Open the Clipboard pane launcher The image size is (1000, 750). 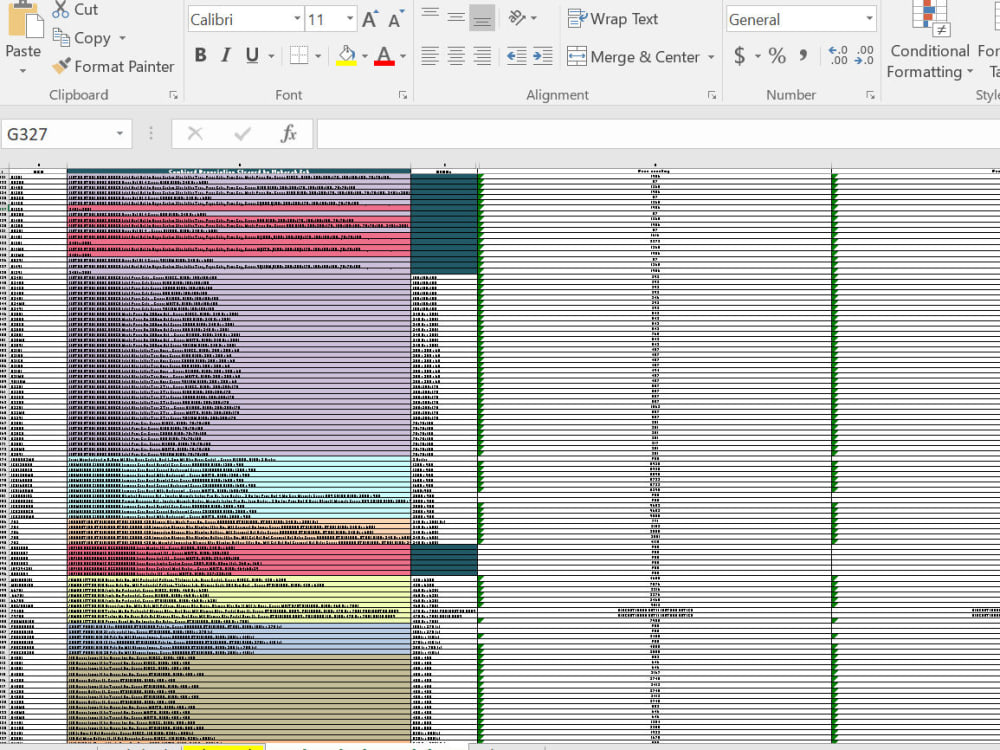tap(173, 95)
